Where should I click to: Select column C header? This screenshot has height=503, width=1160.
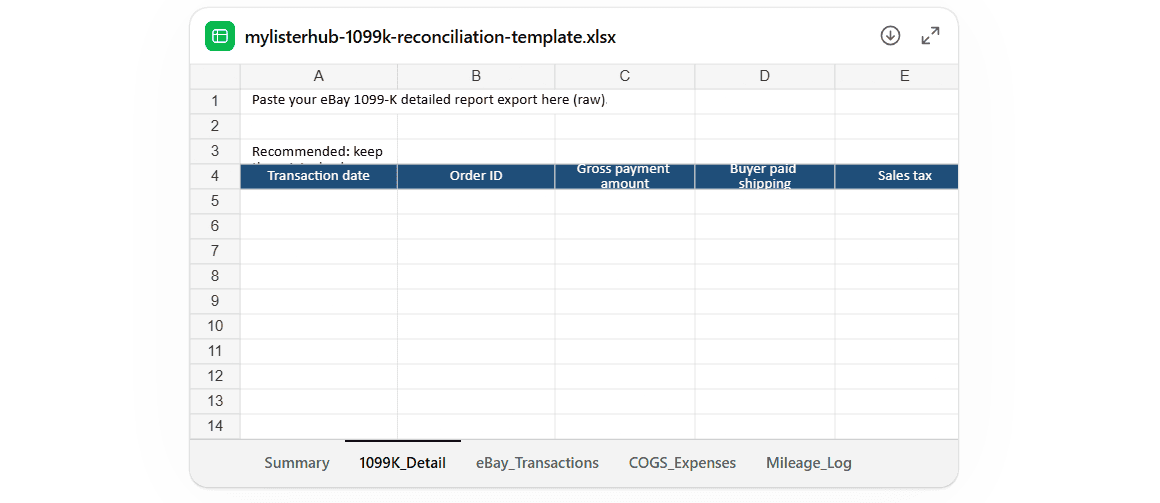pos(625,76)
